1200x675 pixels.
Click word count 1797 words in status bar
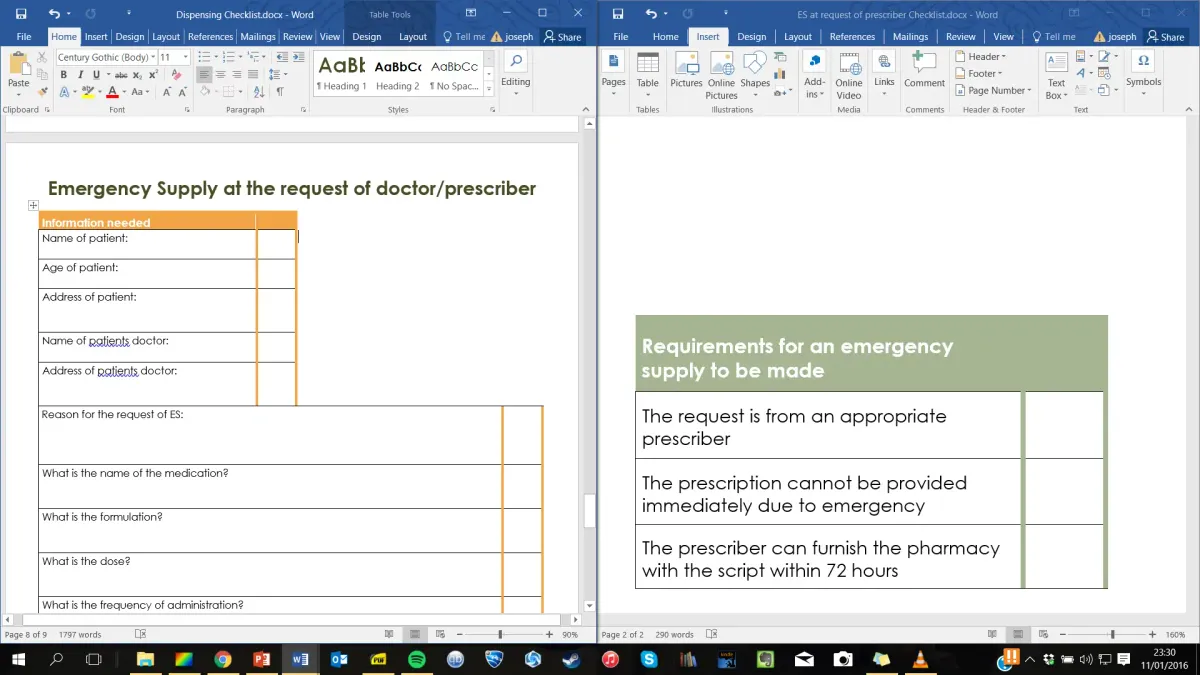pyautogui.click(x=80, y=634)
